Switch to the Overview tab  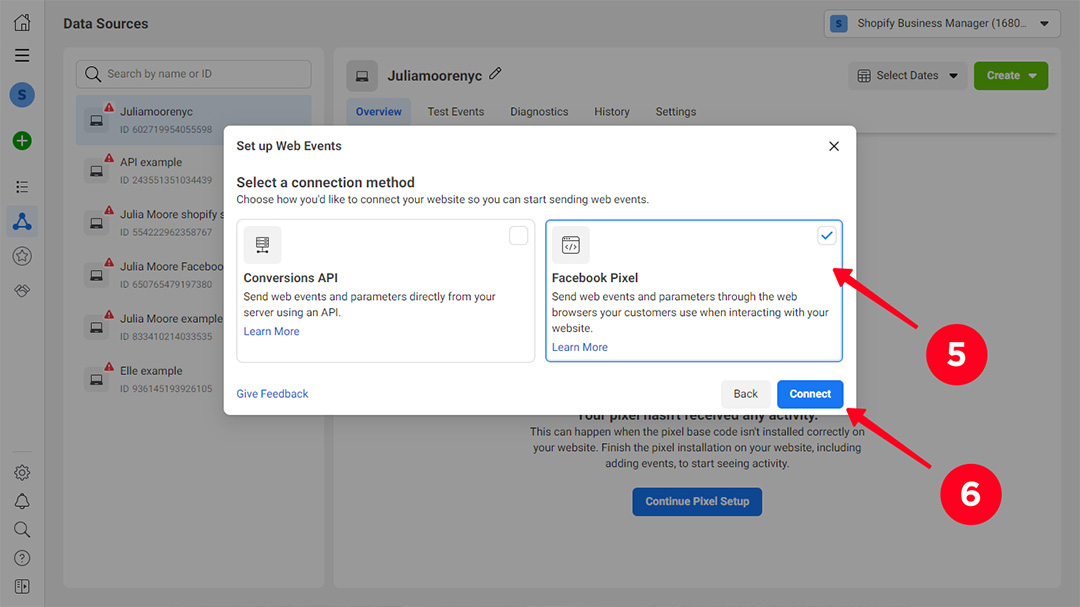tap(379, 112)
